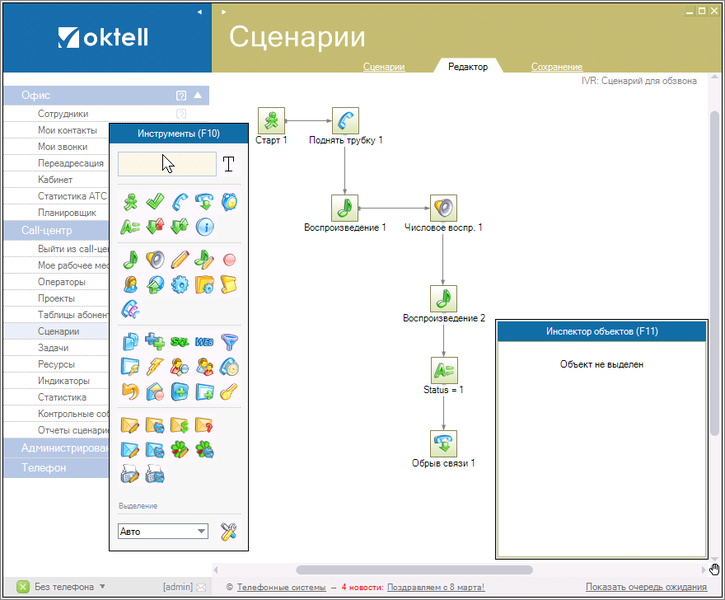Select the envelope with red question mark tool

tap(204, 425)
